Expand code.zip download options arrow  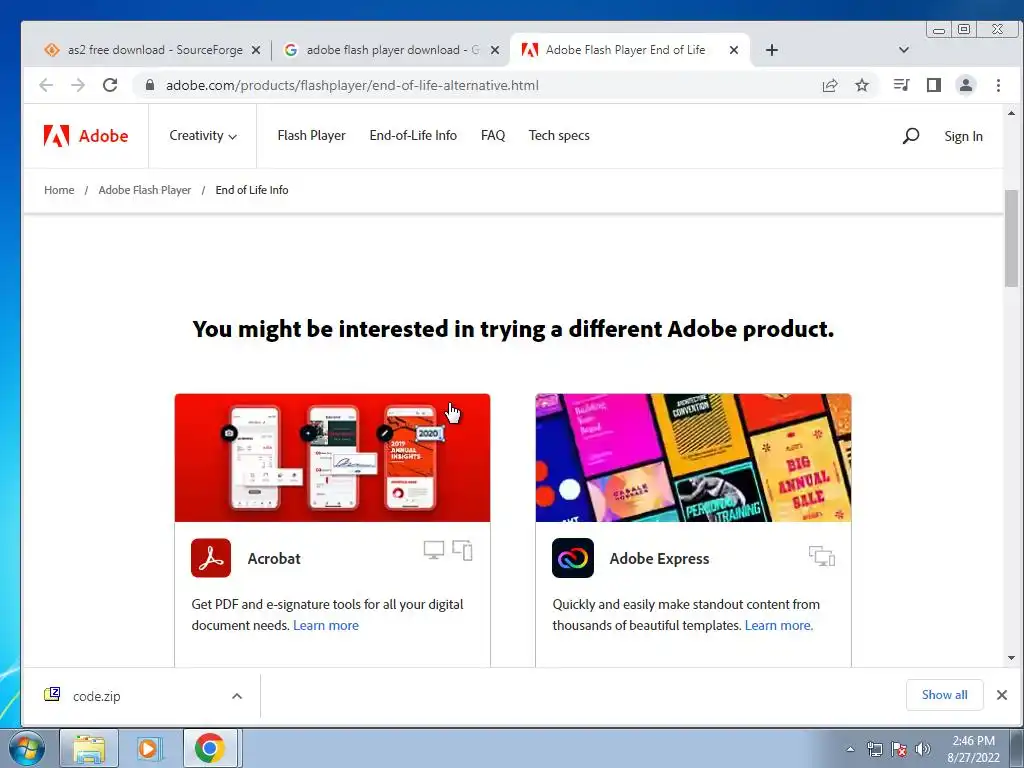coord(237,696)
